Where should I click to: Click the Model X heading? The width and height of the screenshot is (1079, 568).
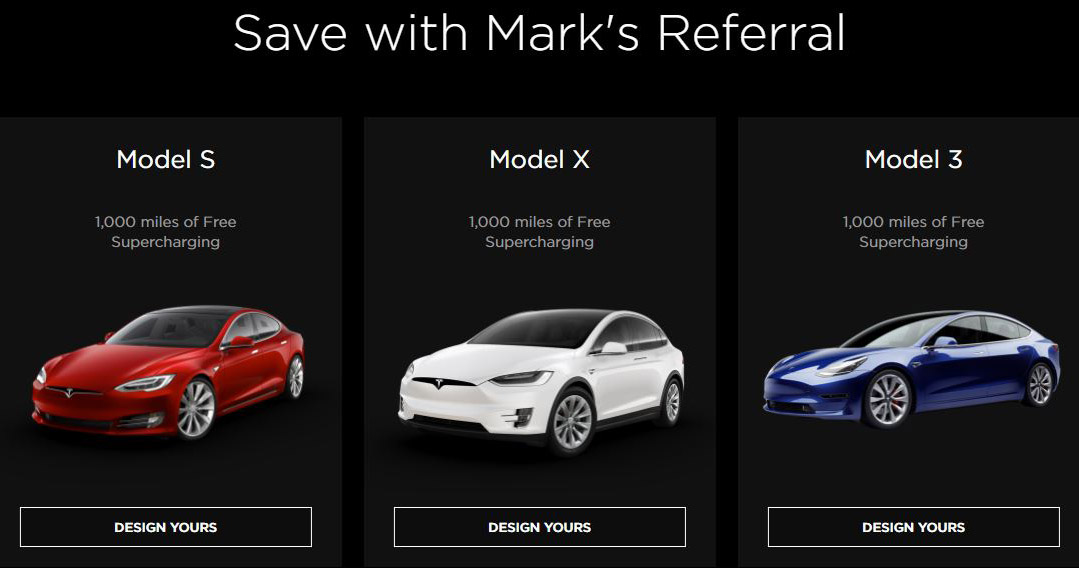[x=540, y=160]
